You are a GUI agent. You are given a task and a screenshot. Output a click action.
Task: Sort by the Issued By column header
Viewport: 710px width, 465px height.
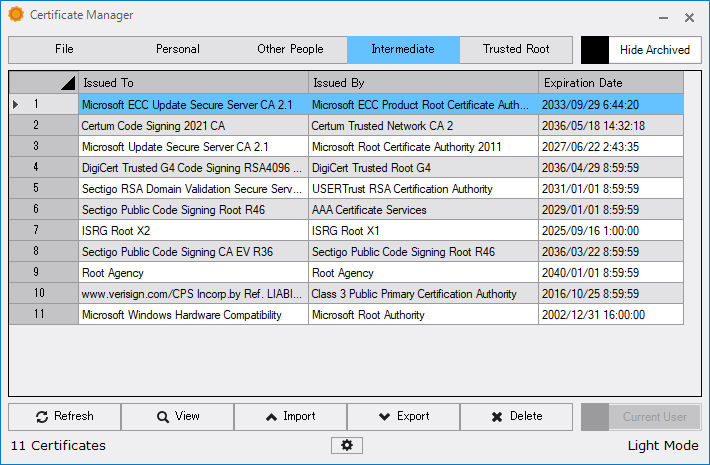(x=423, y=83)
